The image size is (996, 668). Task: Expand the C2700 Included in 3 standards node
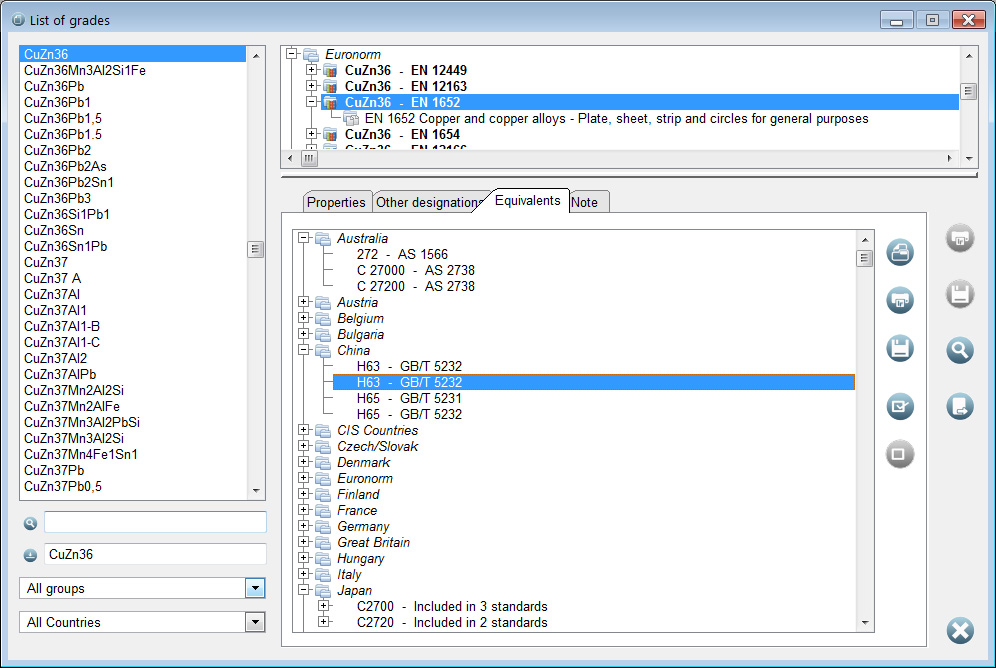[324, 606]
